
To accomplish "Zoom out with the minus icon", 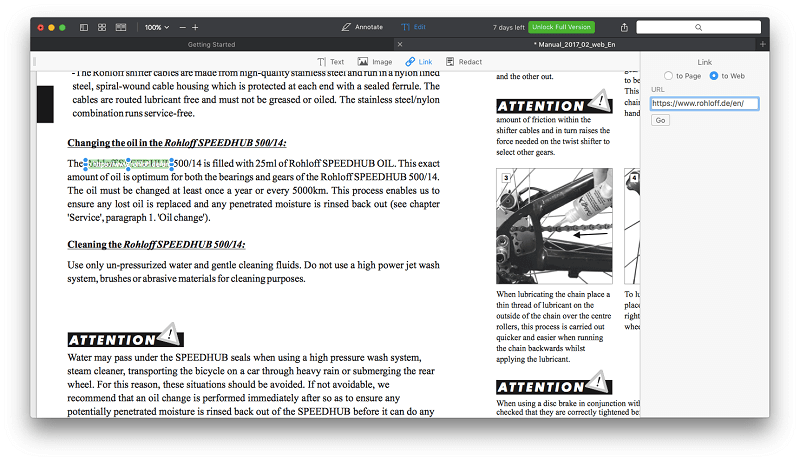I will pyautogui.click(x=183, y=28).
